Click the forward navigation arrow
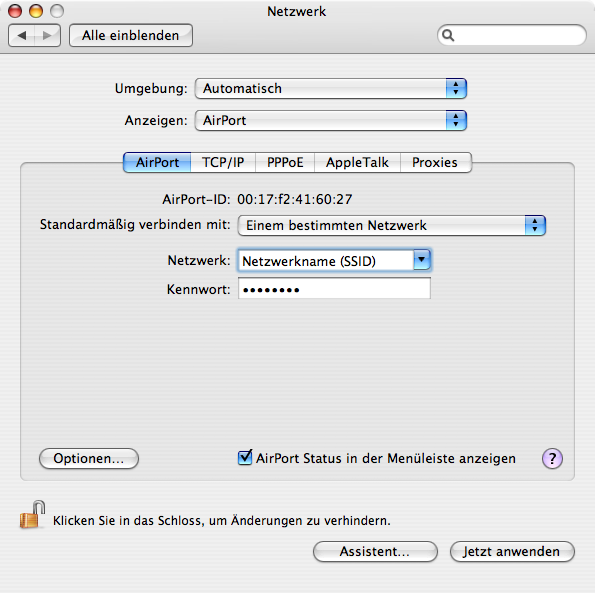 [x=47, y=36]
